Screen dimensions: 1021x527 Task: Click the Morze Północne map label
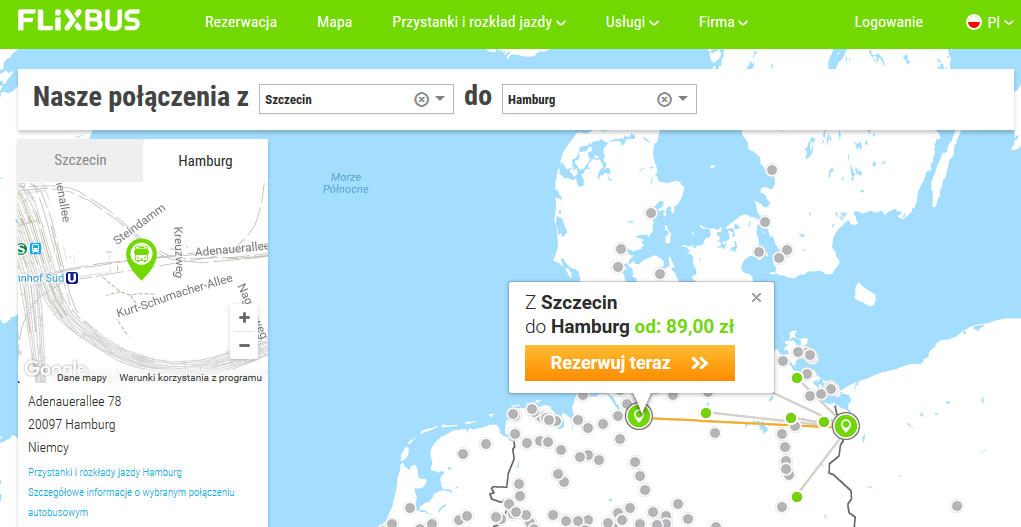point(346,183)
